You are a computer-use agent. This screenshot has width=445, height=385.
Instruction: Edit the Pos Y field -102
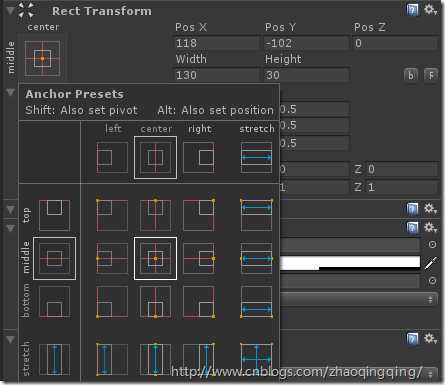(x=307, y=43)
